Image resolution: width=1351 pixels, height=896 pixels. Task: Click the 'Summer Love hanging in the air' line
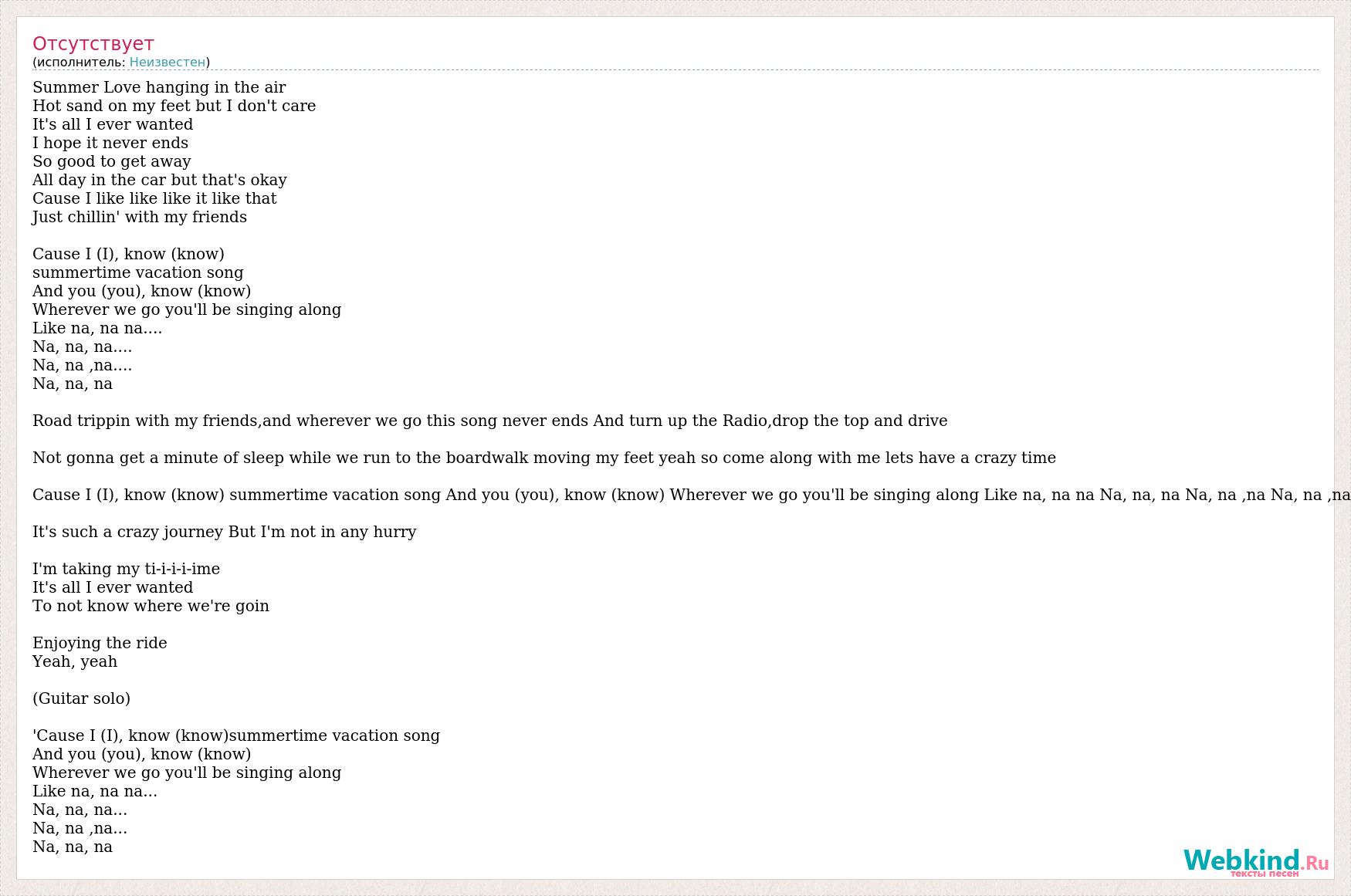(159, 87)
